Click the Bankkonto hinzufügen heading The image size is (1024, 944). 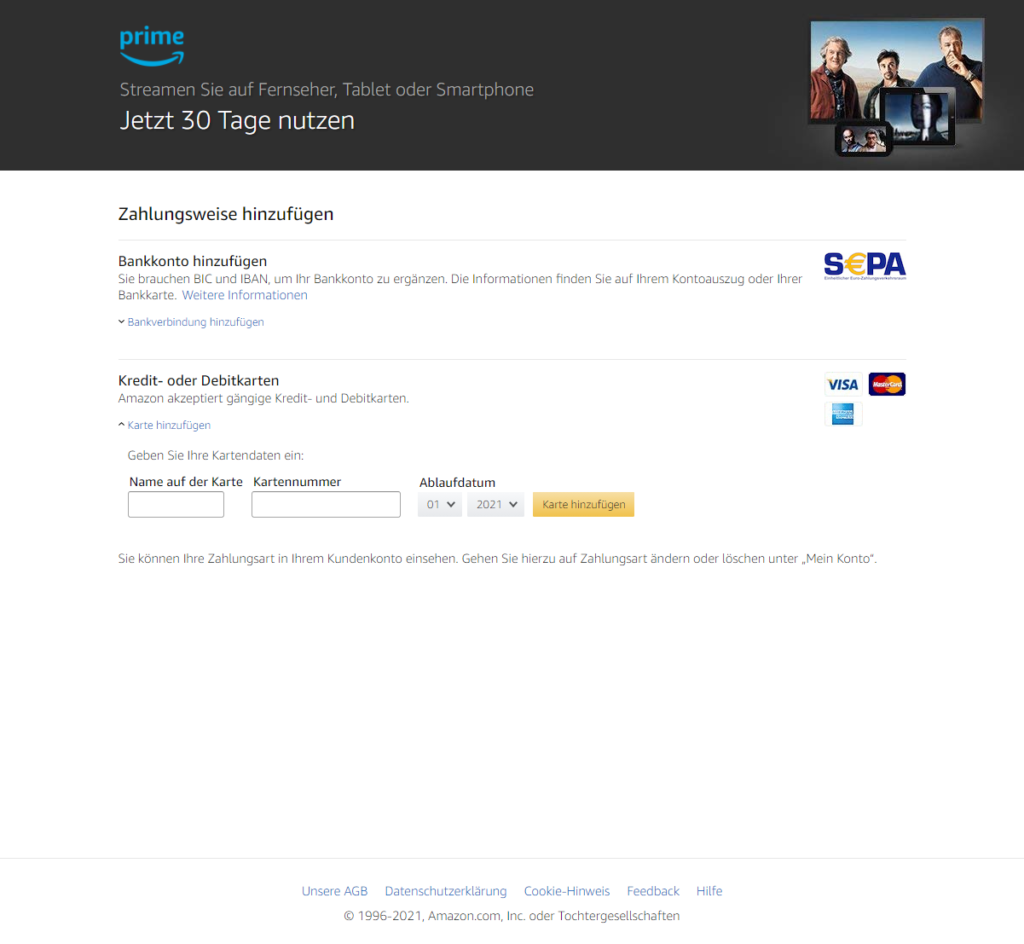[193, 261]
